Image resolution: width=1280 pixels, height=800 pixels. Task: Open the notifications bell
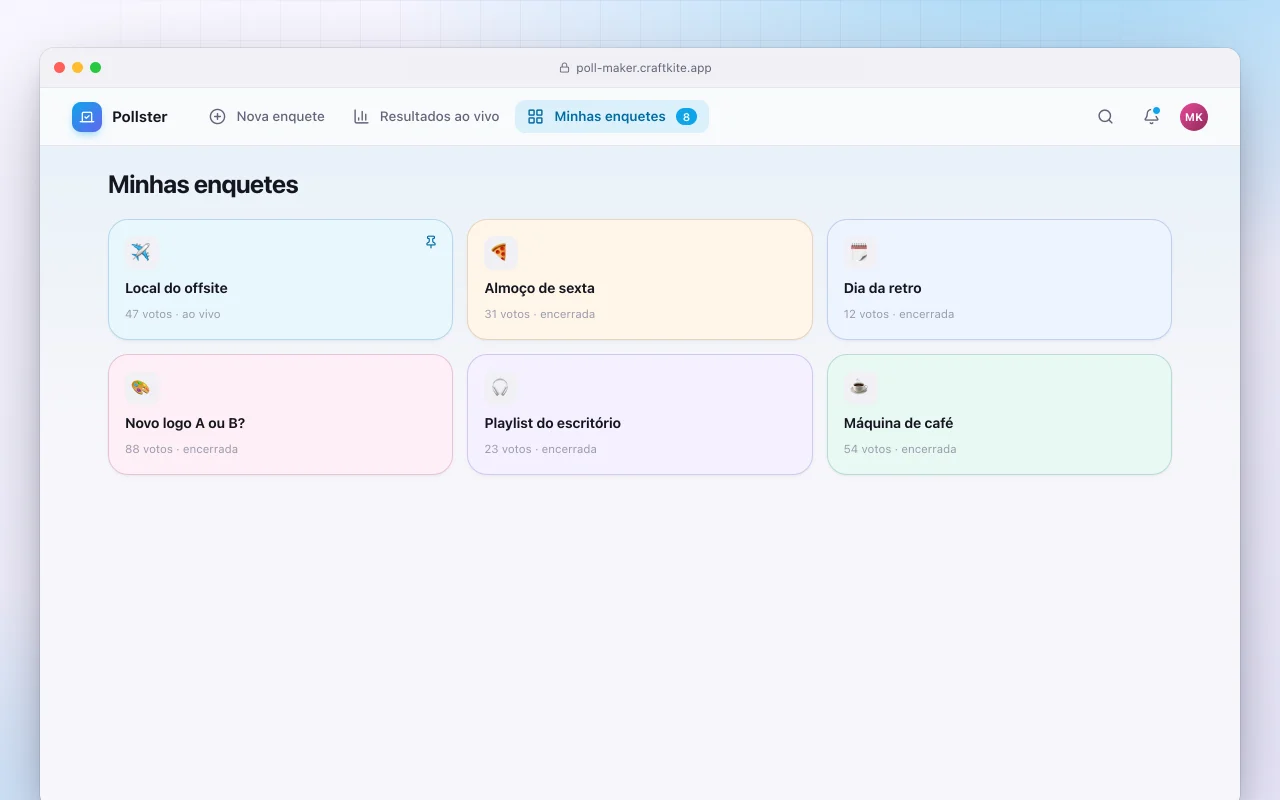[x=1151, y=117]
